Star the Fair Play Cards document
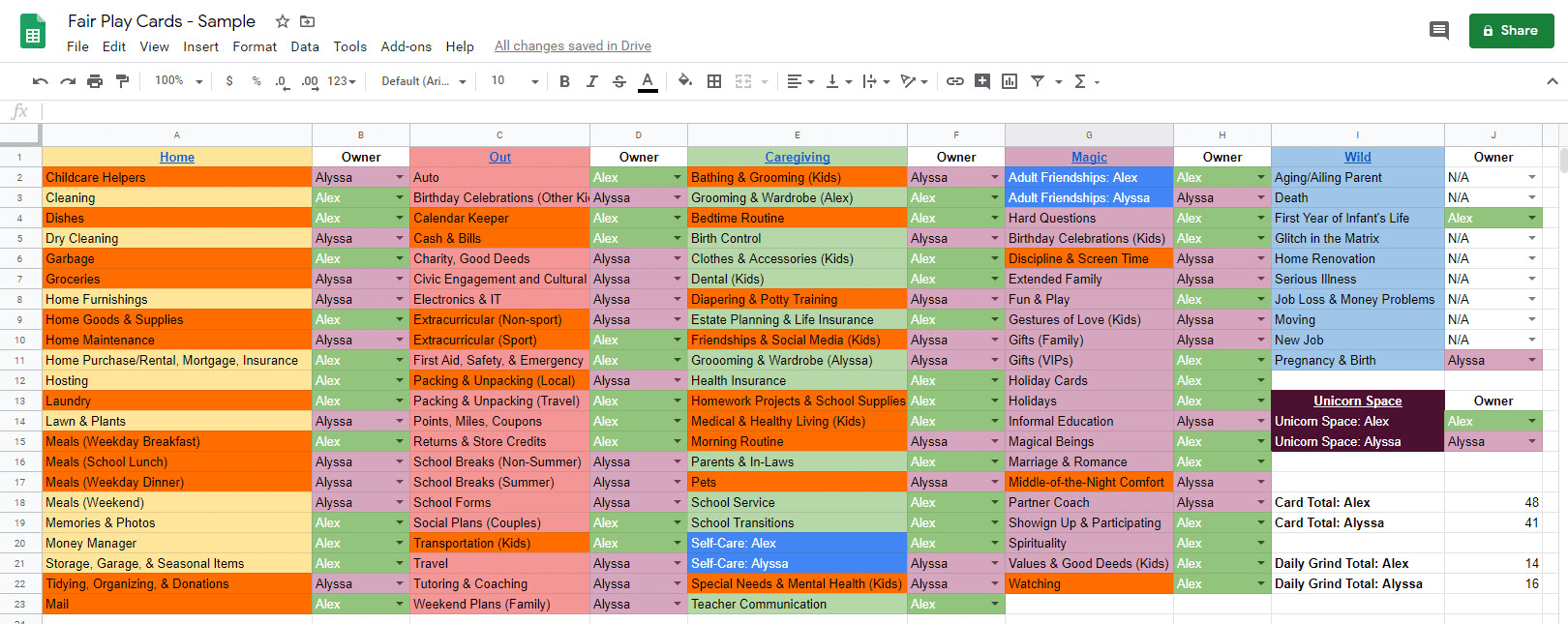Screen dimensions: 1568x624 tap(283, 21)
